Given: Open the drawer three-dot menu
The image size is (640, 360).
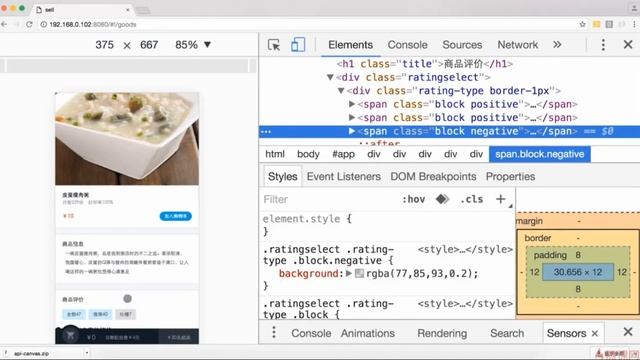Looking at the screenshot, I should click(x=274, y=333).
